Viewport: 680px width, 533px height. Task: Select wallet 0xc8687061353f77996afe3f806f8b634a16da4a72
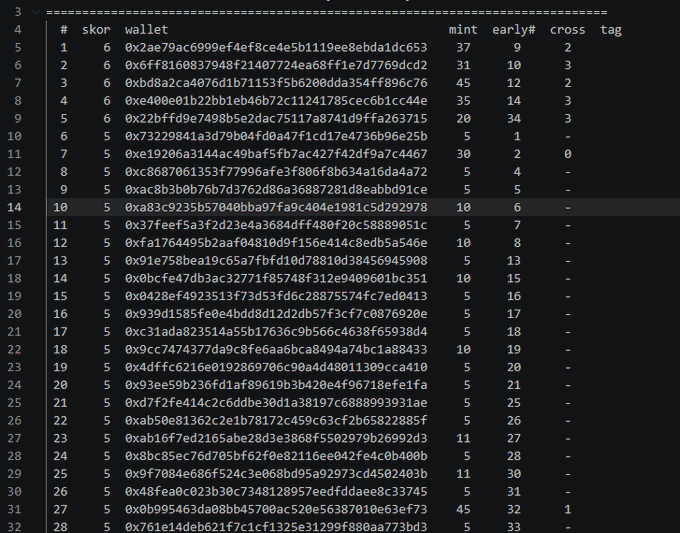276,172
